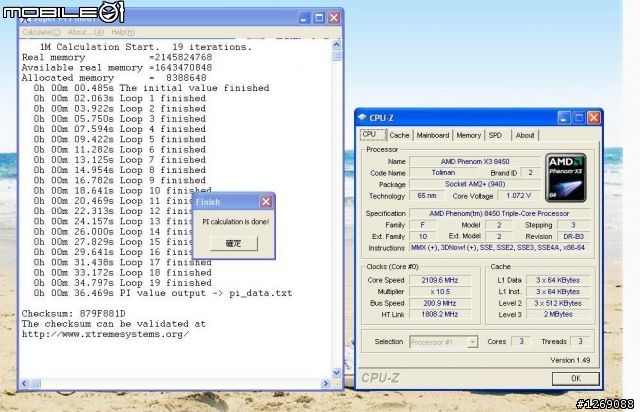
Task: Switch to the Memory tab in CPU-Z
Action: [468, 135]
